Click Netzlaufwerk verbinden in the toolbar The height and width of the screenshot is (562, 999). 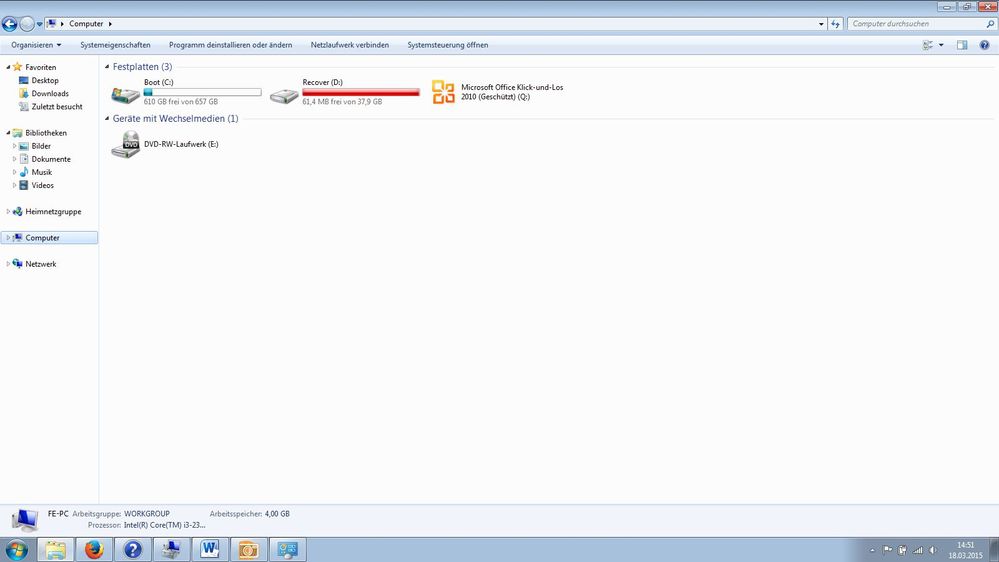click(x=349, y=45)
